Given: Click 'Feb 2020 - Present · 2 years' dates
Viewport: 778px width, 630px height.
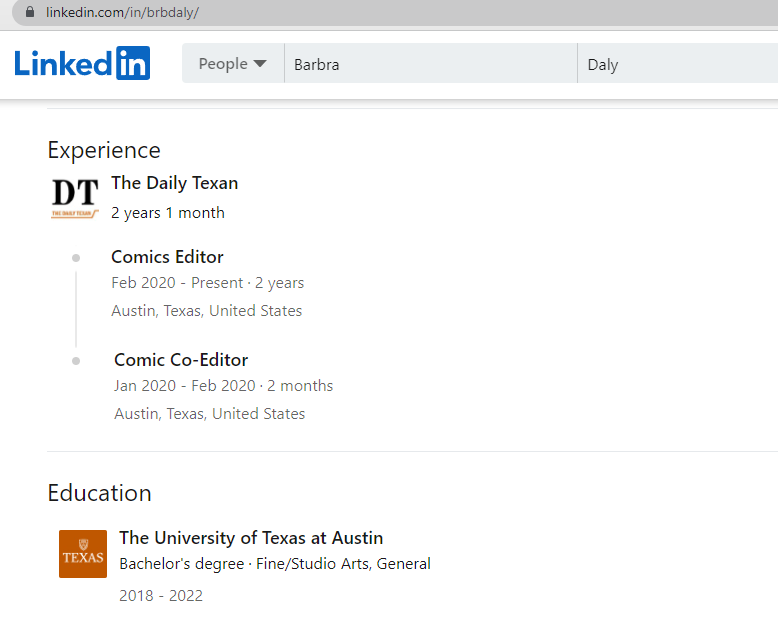Looking at the screenshot, I should [x=207, y=283].
